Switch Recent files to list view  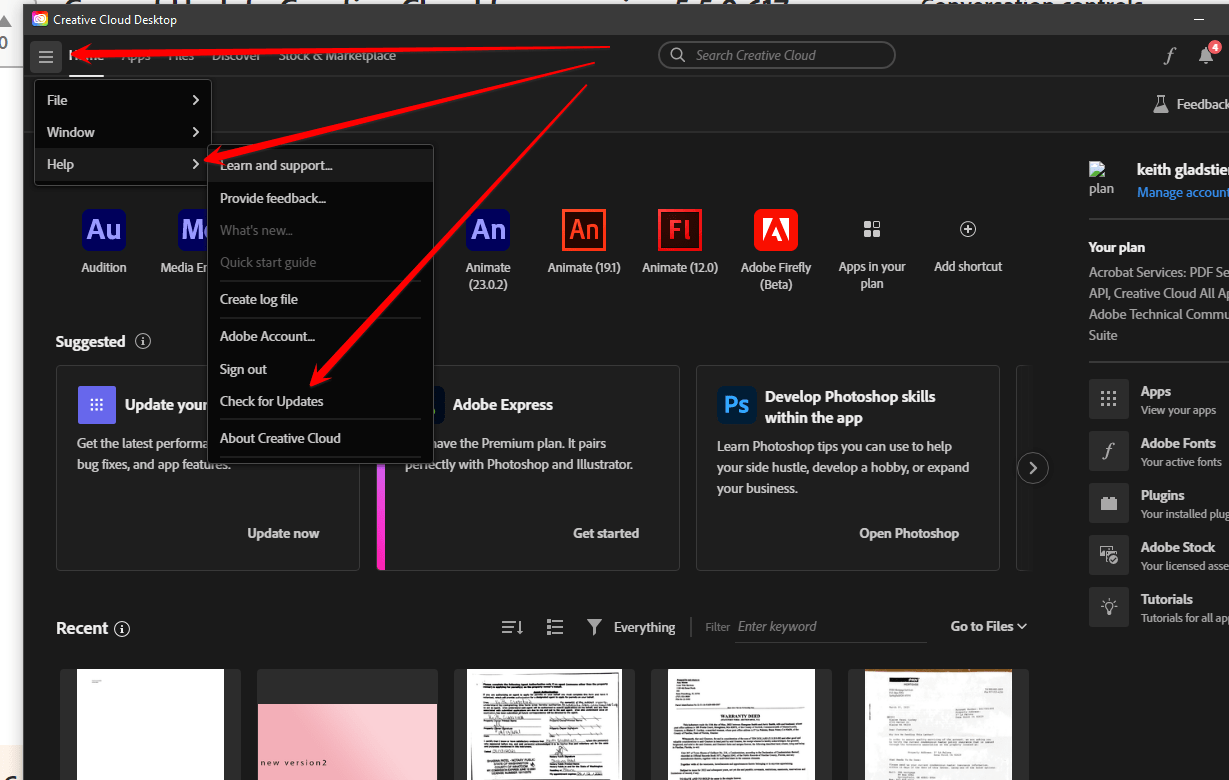(x=554, y=626)
